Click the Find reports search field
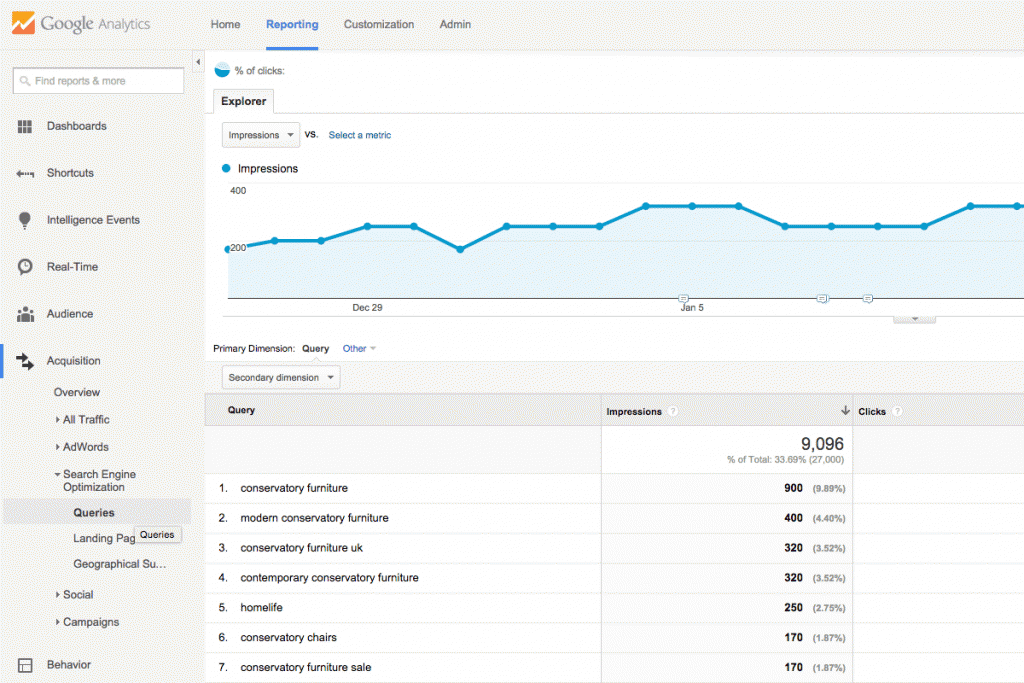The image size is (1024, 683). coord(98,81)
